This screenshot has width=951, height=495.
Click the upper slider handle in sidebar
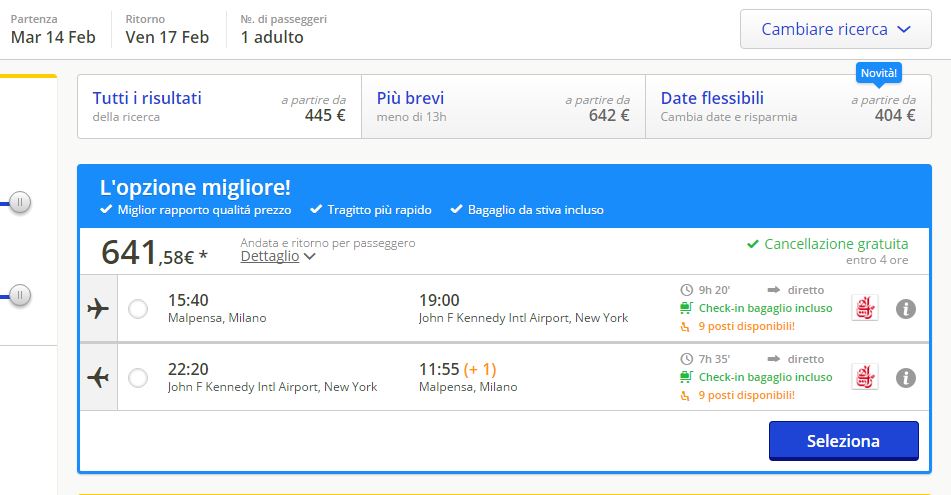tap(19, 203)
